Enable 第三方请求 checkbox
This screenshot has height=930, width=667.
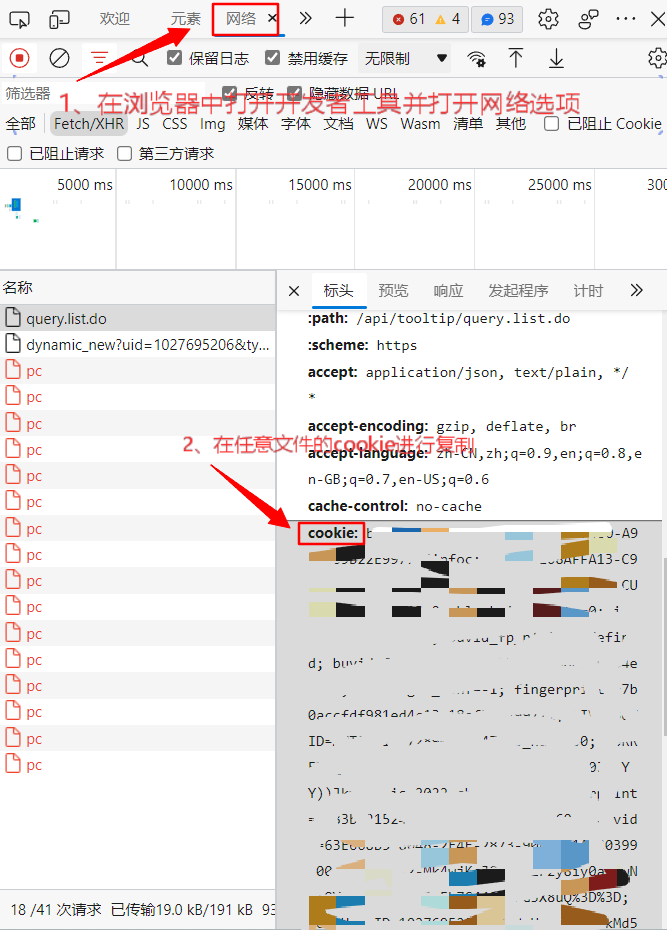(125, 154)
